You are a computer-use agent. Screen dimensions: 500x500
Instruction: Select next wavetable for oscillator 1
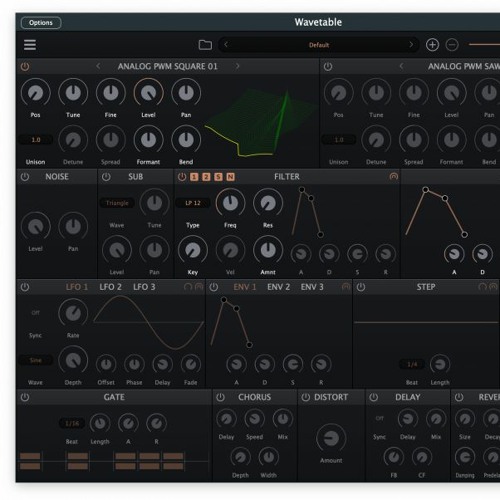pyautogui.click(x=237, y=66)
